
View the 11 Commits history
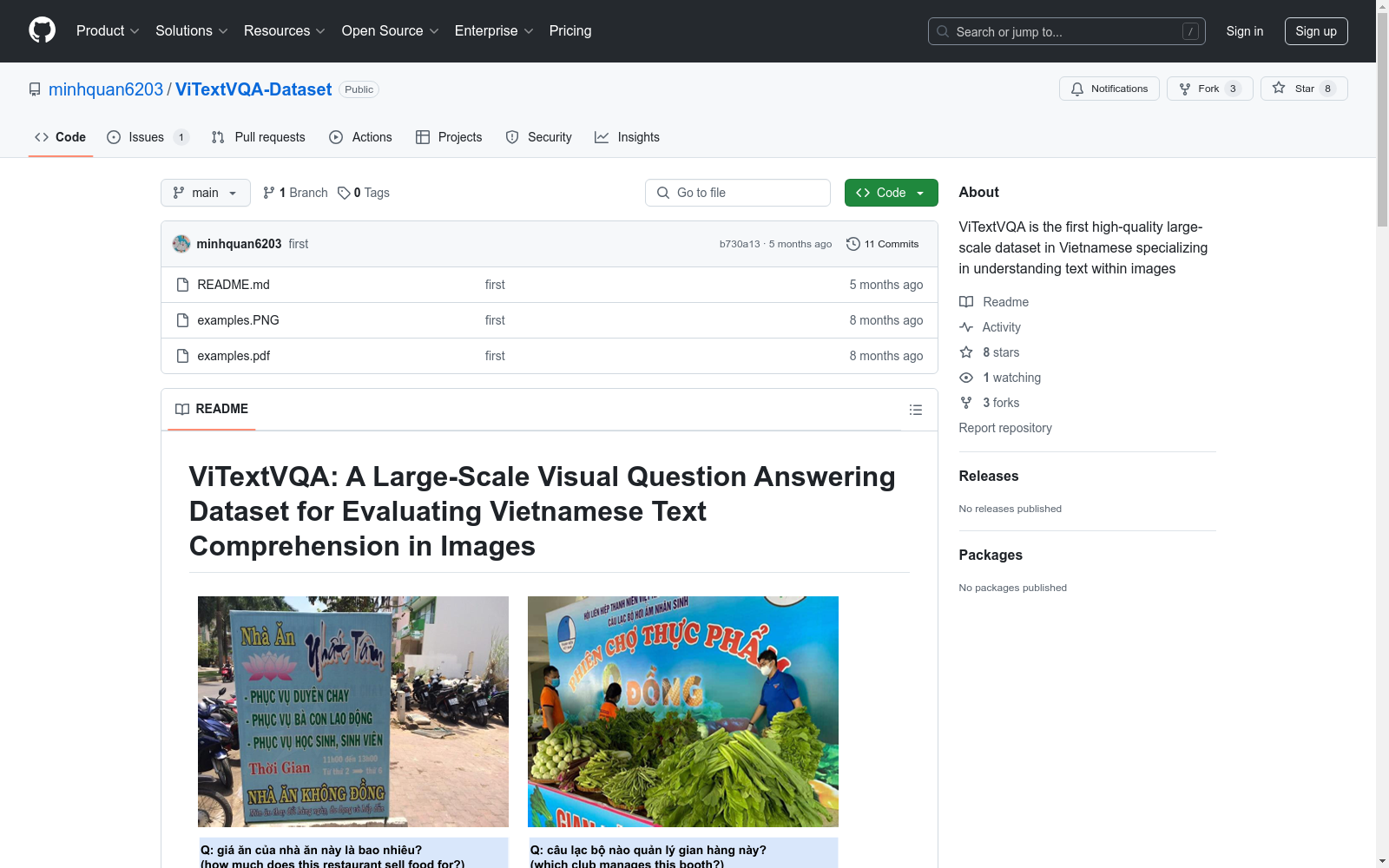pyautogui.click(x=882, y=244)
